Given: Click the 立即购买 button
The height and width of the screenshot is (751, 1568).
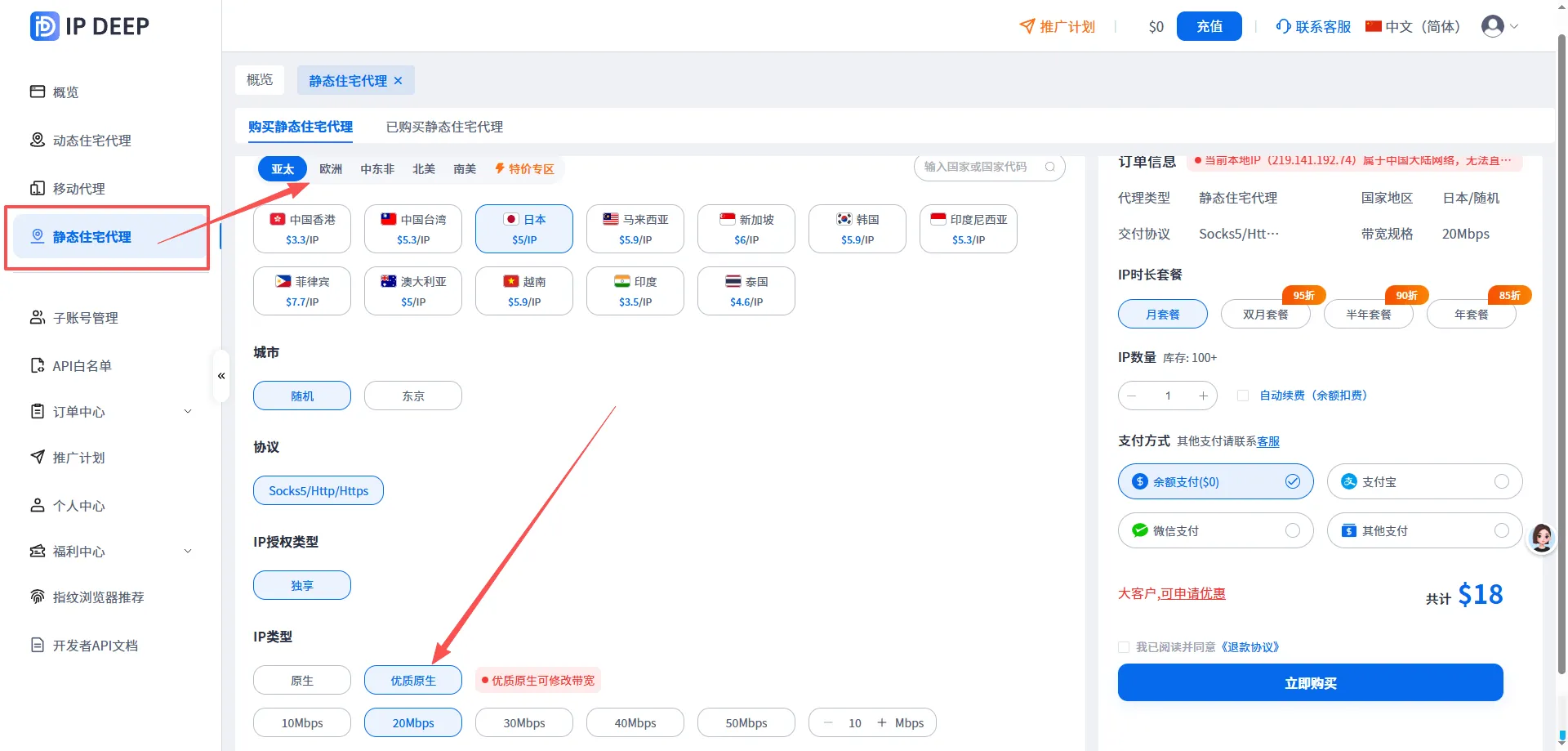Looking at the screenshot, I should 1311,682.
